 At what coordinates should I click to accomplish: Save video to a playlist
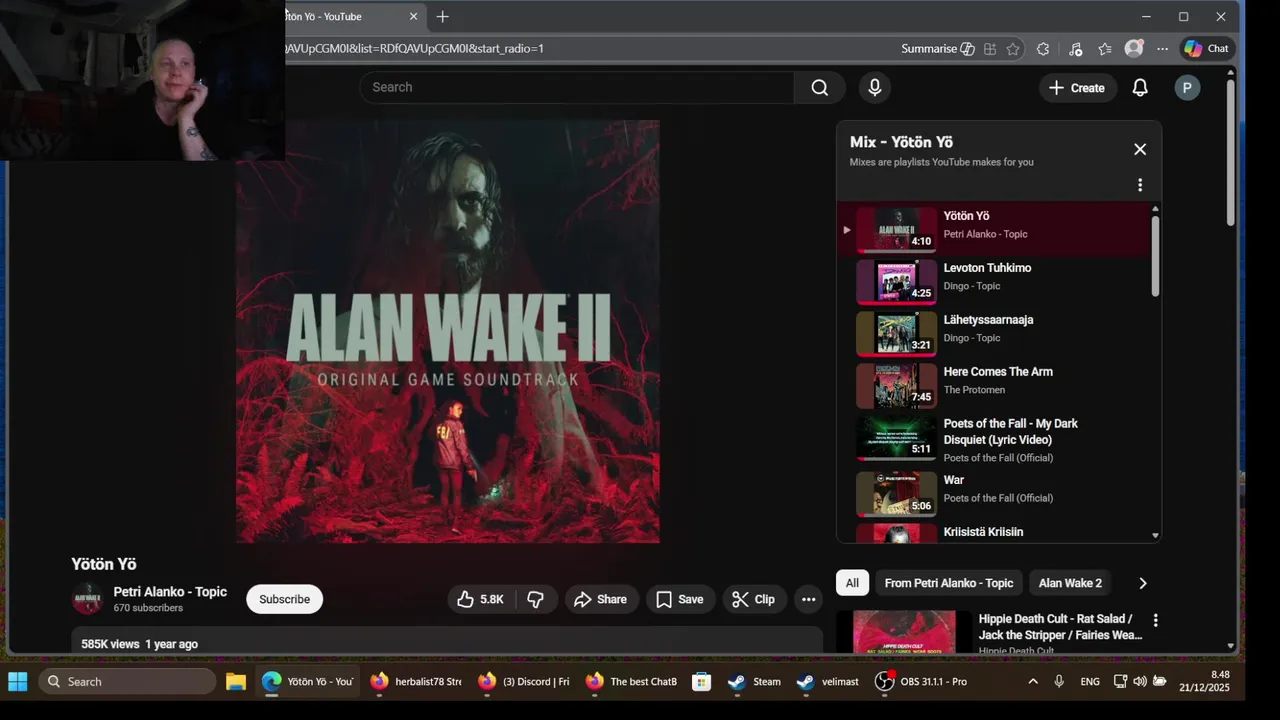[680, 599]
